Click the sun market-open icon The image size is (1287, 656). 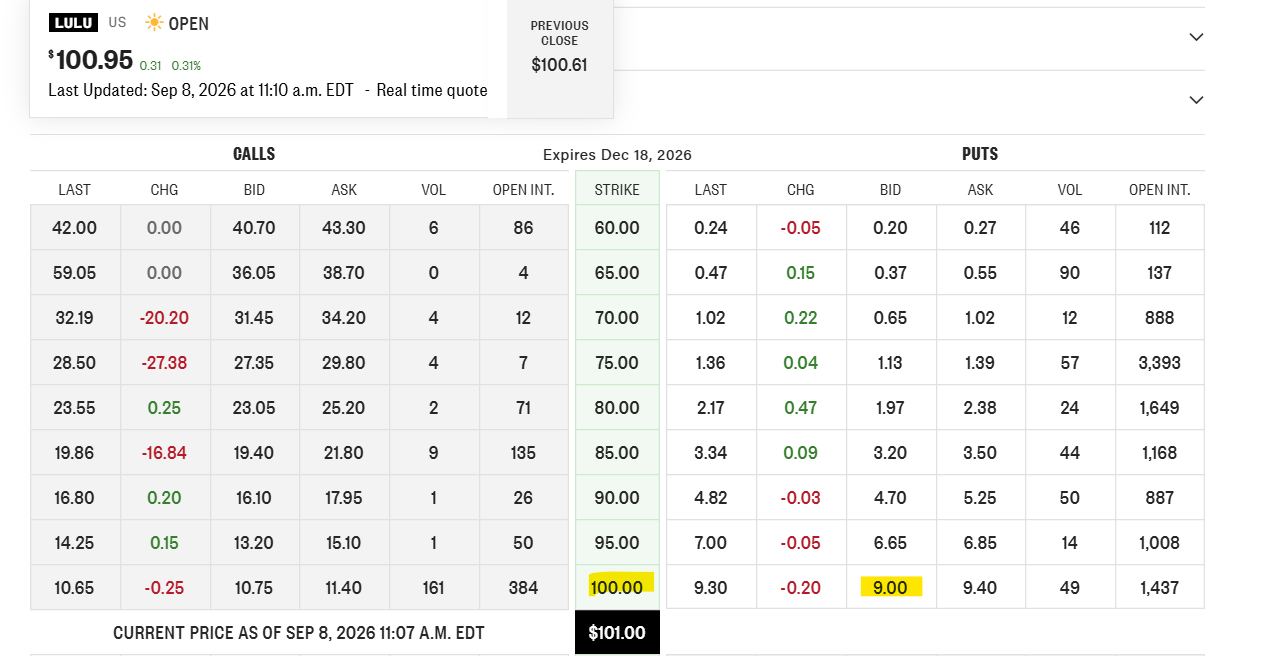pyautogui.click(x=154, y=23)
